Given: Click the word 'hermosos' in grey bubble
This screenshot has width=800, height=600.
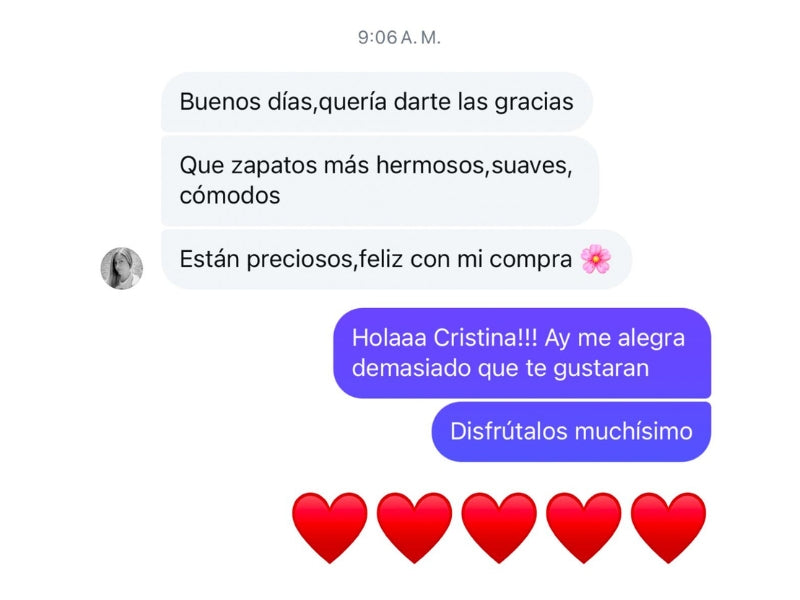Looking at the screenshot, I should click(430, 165).
